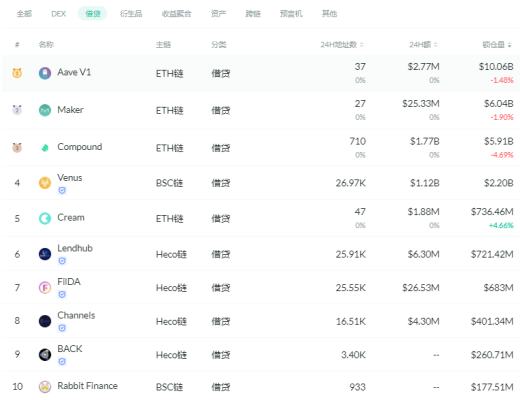Click the 分类 column header

[x=219, y=44]
